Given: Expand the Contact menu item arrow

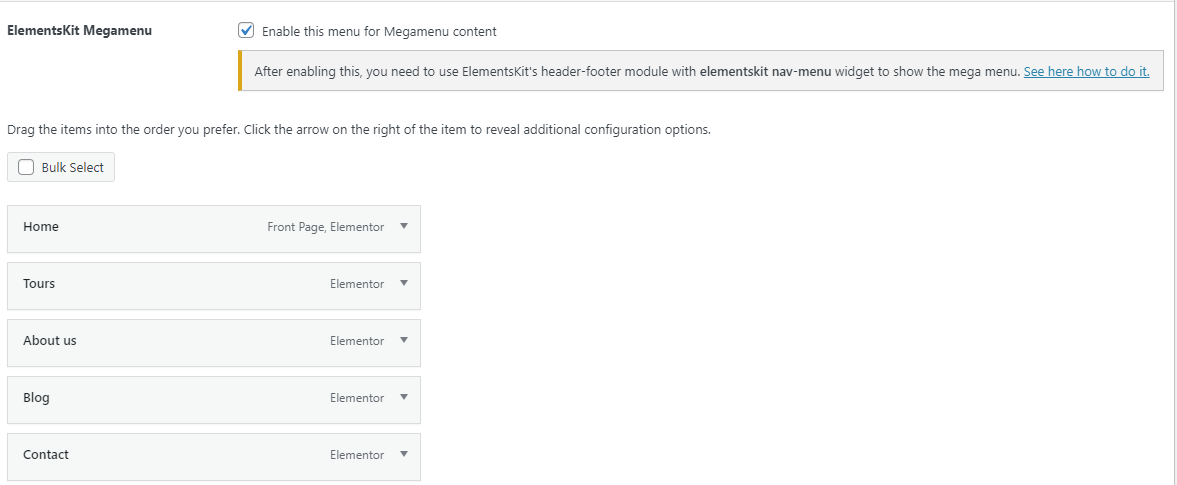Looking at the screenshot, I should pyautogui.click(x=404, y=454).
